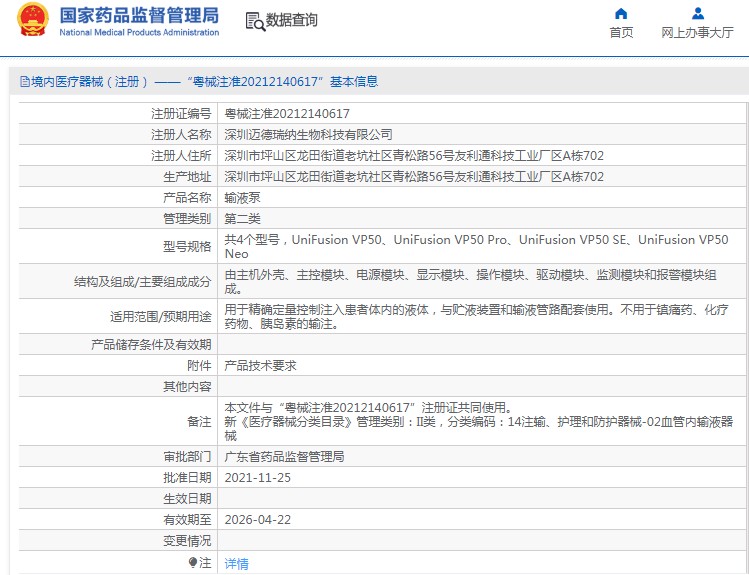The width and height of the screenshot is (749, 575).
Task: Click the document icon before 境内医疗器械
Action: point(25,82)
